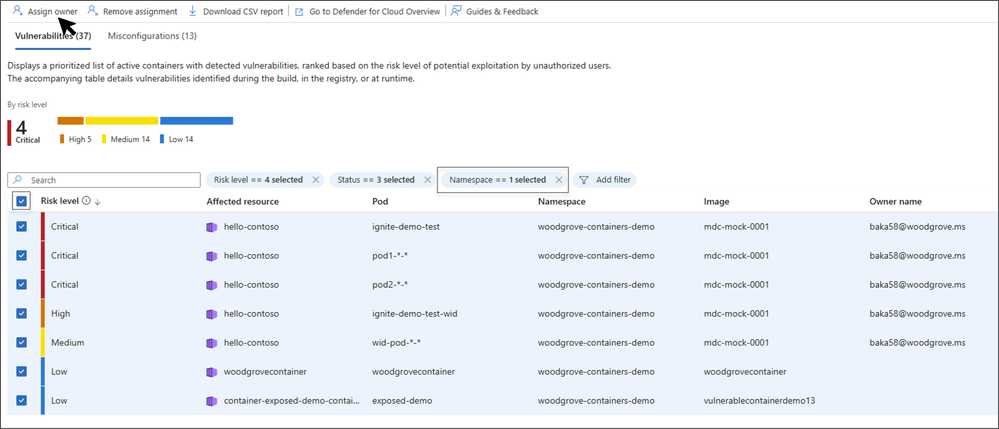Click the Download CSV report arrow icon
The image size is (999, 429).
pyautogui.click(x=192, y=11)
